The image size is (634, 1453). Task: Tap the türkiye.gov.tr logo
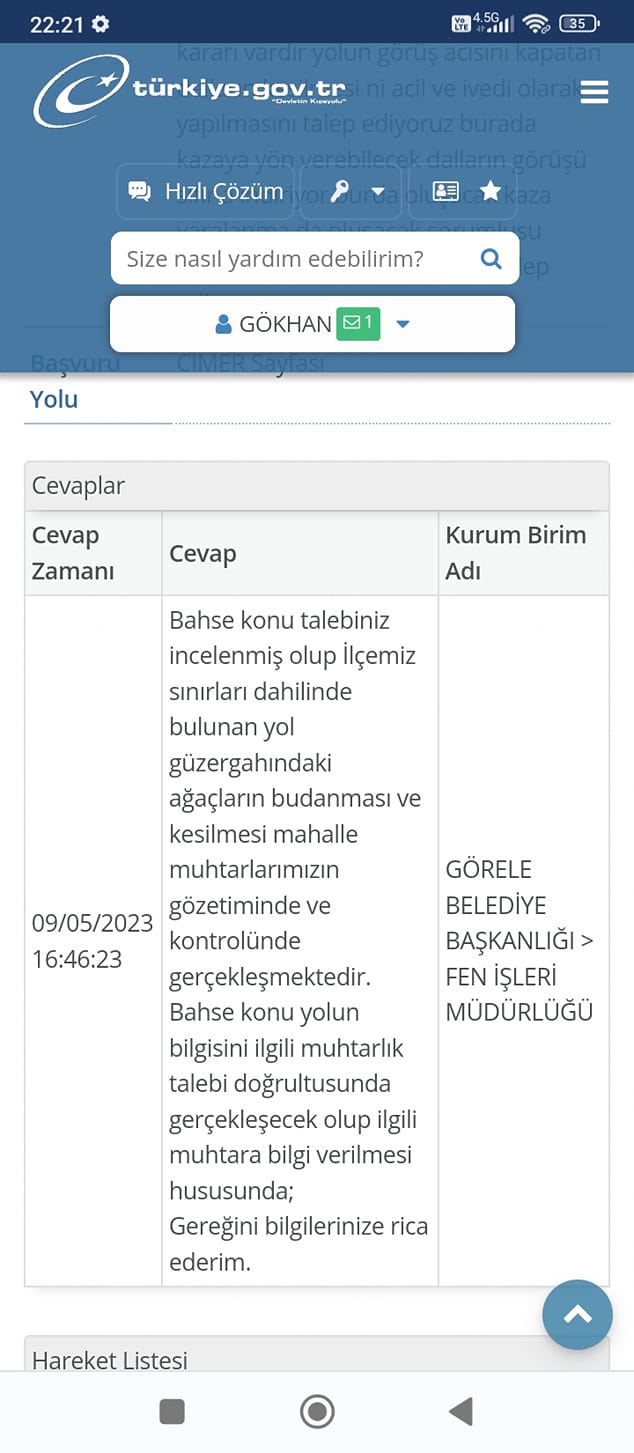pos(190,90)
